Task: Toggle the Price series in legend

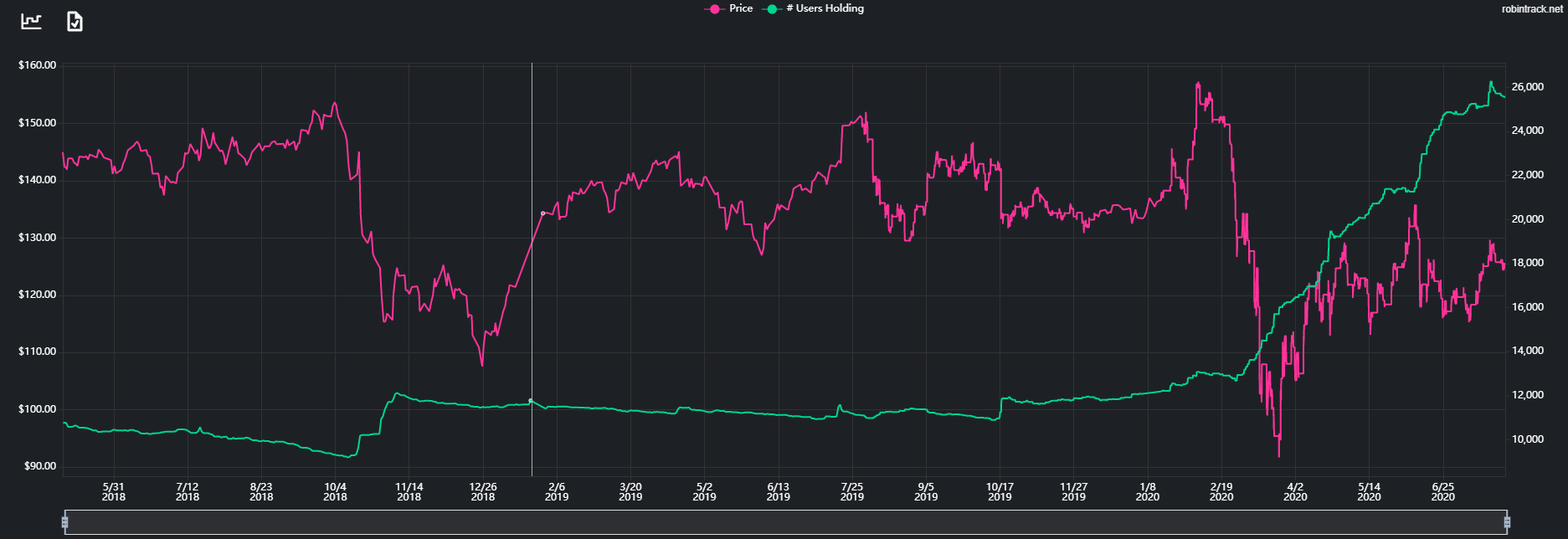Action: pyautogui.click(x=740, y=8)
